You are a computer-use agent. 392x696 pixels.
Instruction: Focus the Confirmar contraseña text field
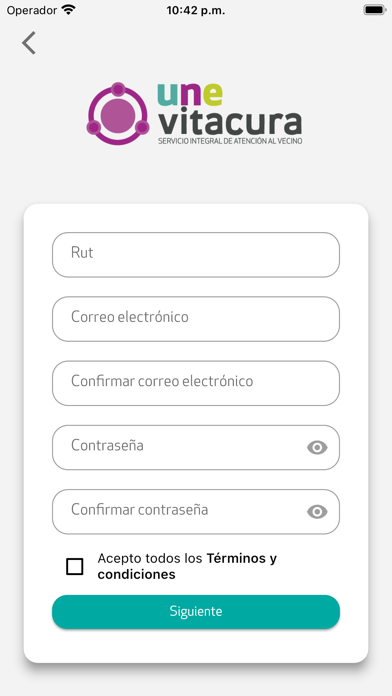(x=196, y=512)
